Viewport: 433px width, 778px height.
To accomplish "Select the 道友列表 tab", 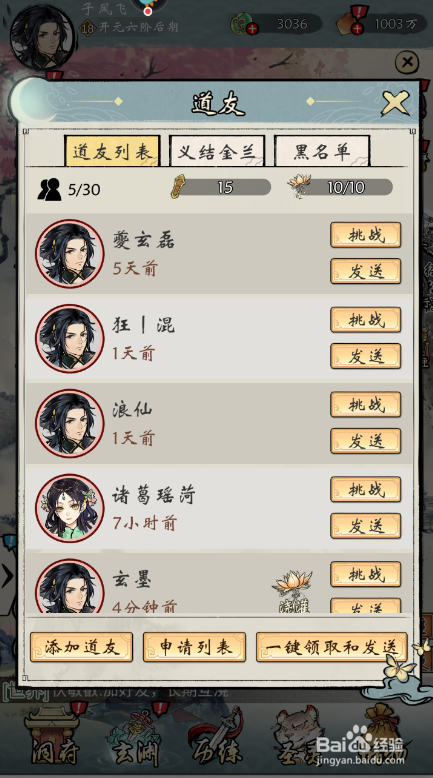I will [112, 151].
